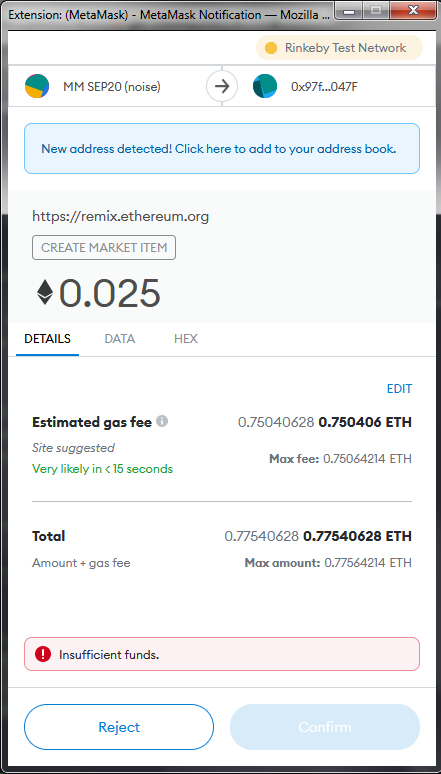Click the sender account avatar icon
The width and height of the screenshot is (441, 774).
(x=37, y=86)
